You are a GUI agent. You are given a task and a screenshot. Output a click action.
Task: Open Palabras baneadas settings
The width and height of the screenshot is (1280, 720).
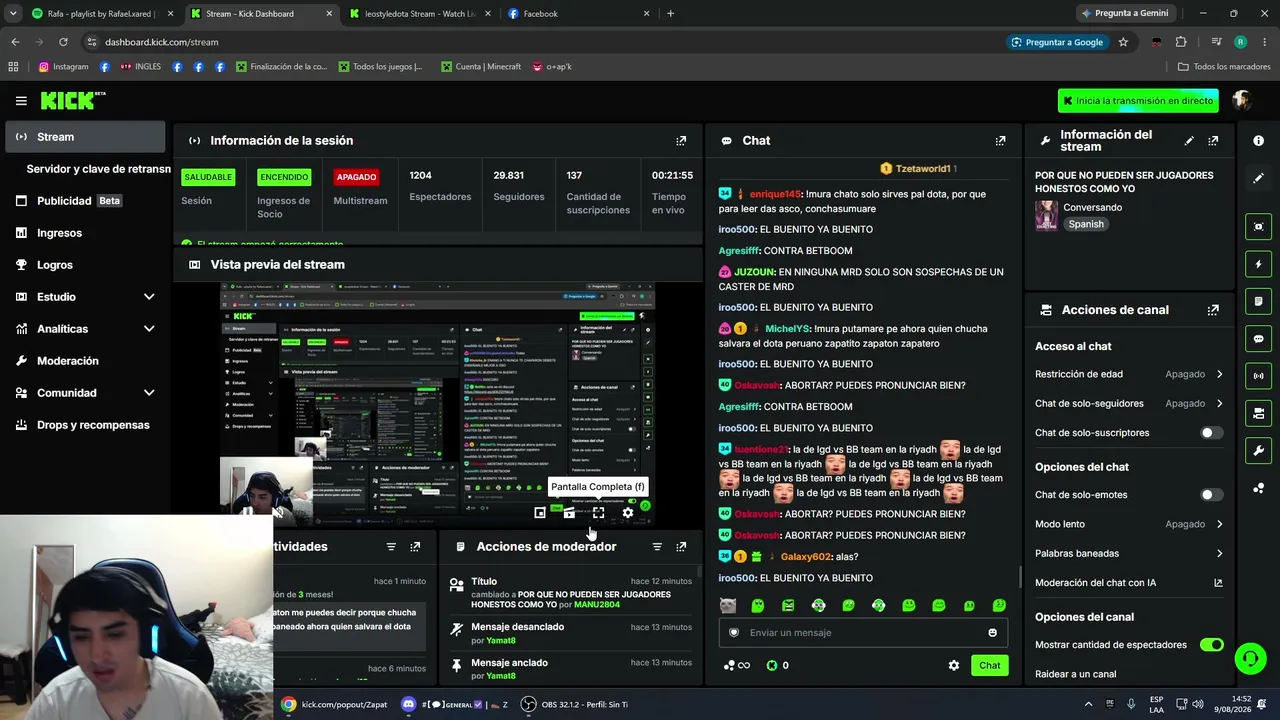click(x=1129, y=554)
